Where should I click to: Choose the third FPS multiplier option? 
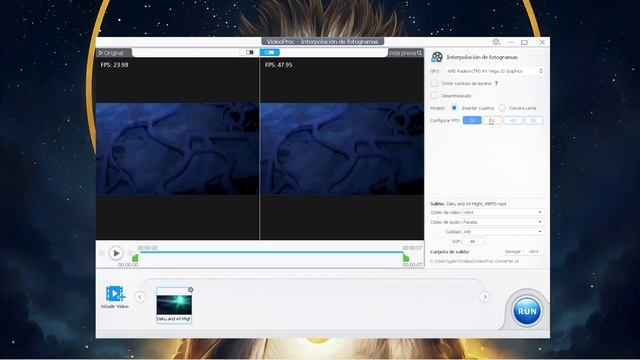[513, 120]
